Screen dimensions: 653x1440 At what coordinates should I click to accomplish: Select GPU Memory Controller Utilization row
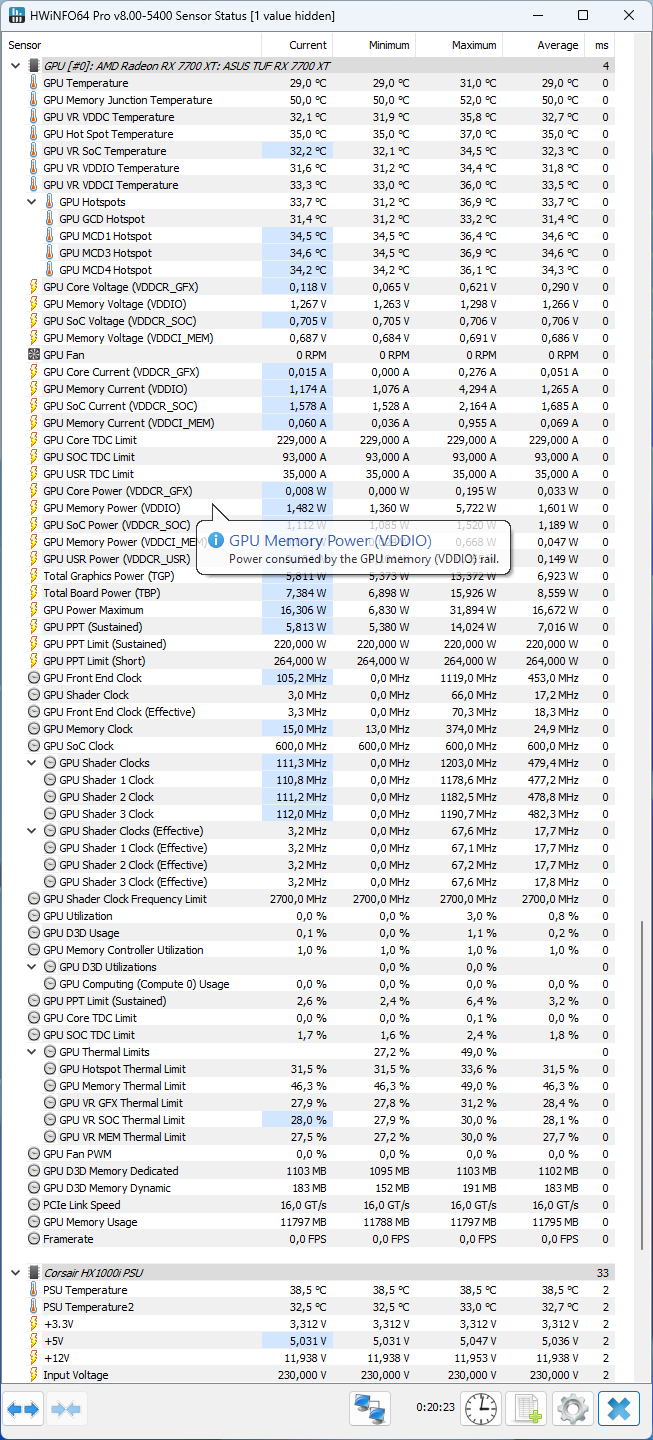(310, 950)
